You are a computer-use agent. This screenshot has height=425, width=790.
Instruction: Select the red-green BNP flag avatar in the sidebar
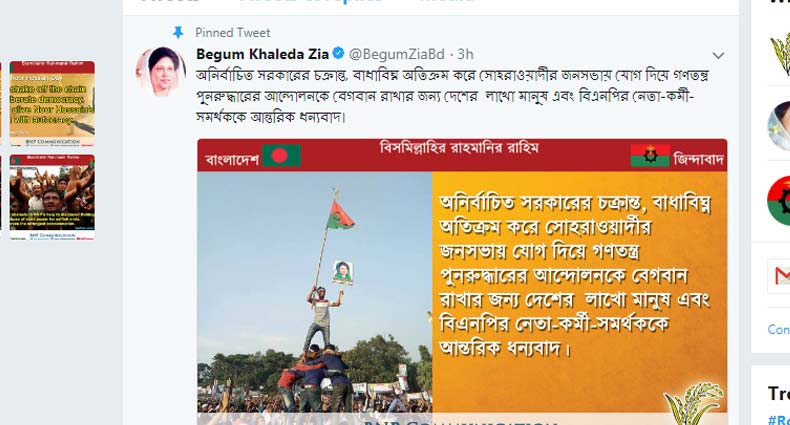[779, 201]
